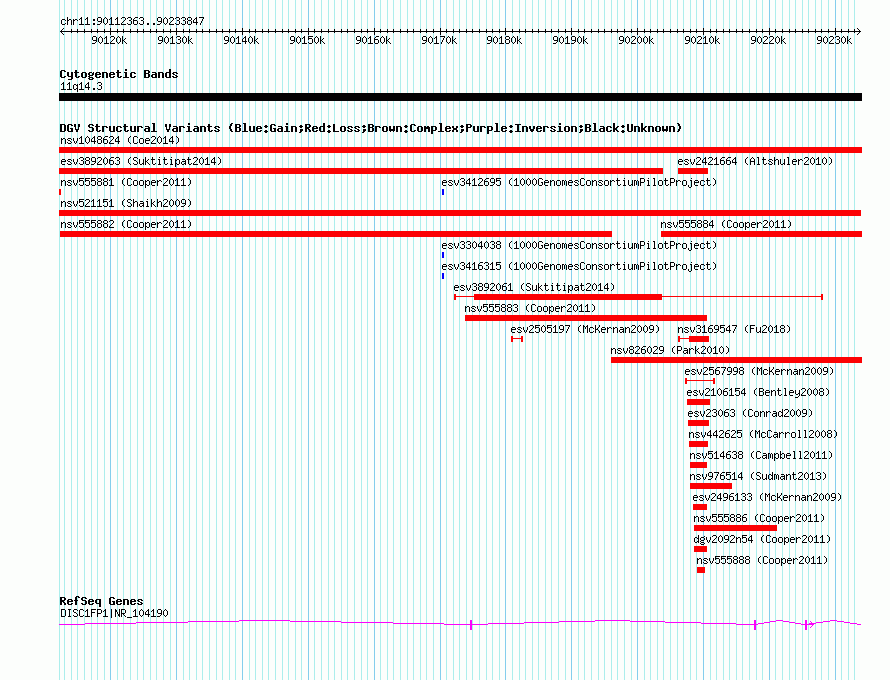The height and width of the screenshot is (680, 890).
Task: Click the magenta DISC1FP1 exon arrow marker
Action: (x=809, y=624)
